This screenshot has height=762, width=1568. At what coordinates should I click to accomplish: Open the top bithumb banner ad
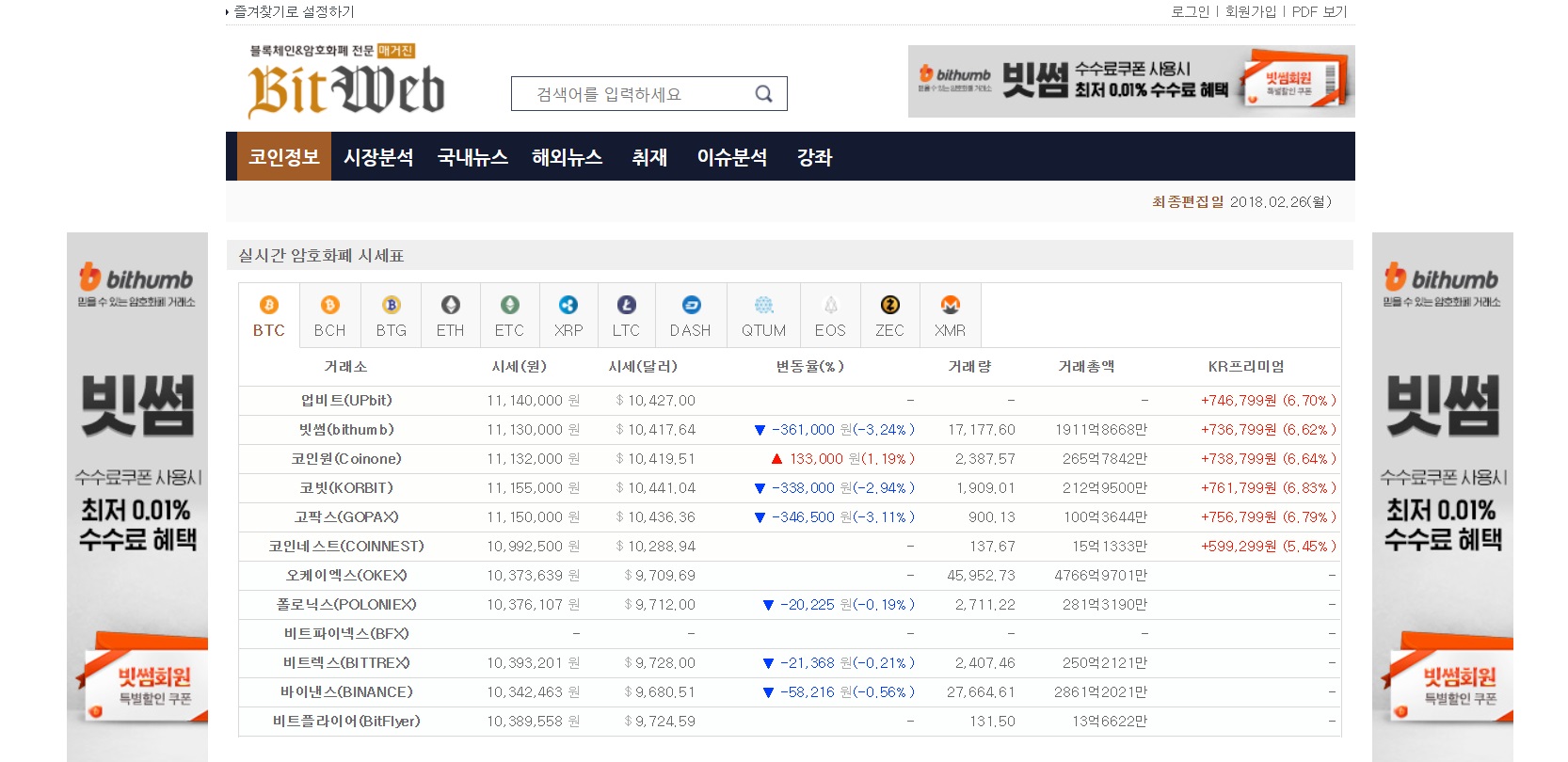(1131, 81)
